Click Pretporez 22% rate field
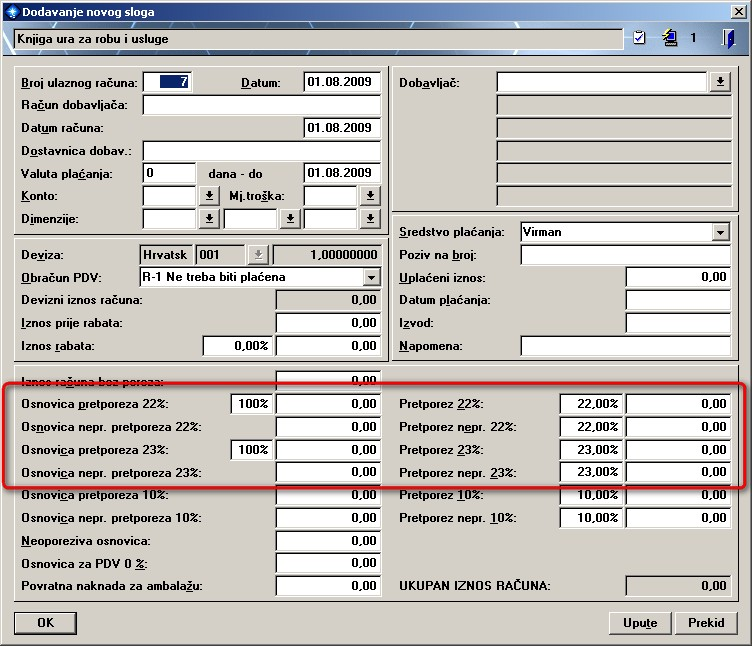Image resolution: width=752 pixels, height=646 pixels. [x=591, y=404]
